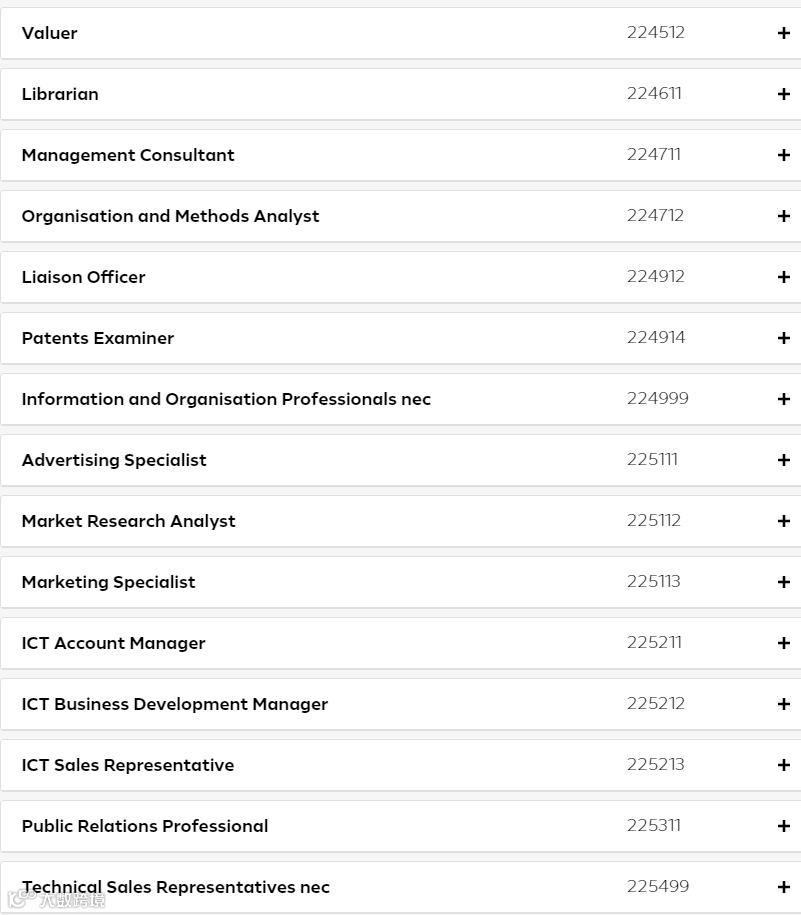The image size is (801, 915).
Task: Expand Management Consultant details with plus
Action: click(x=783, y=155)
